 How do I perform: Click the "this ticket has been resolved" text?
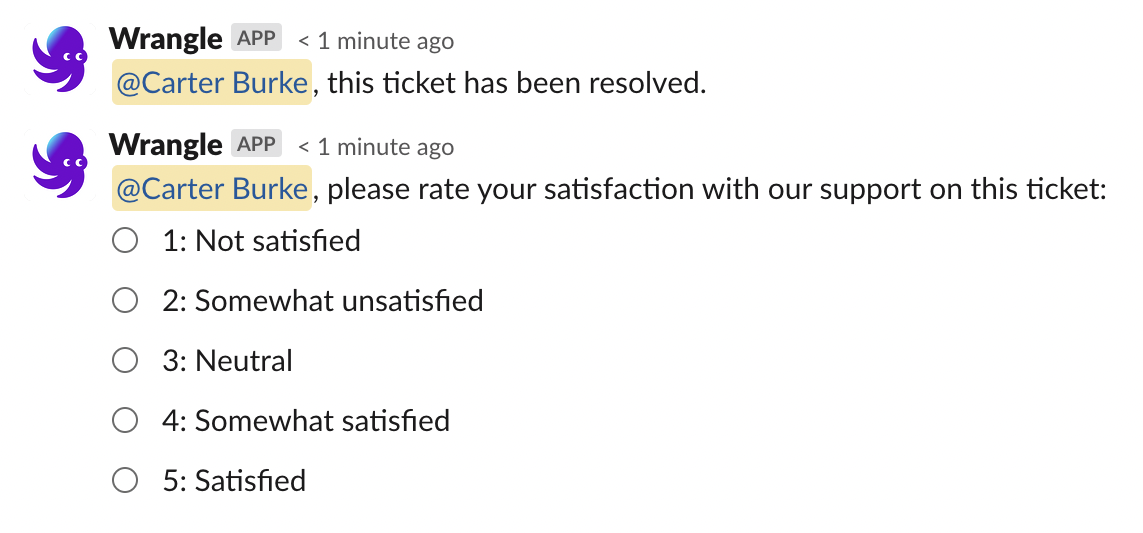click(x=516, y=83)
